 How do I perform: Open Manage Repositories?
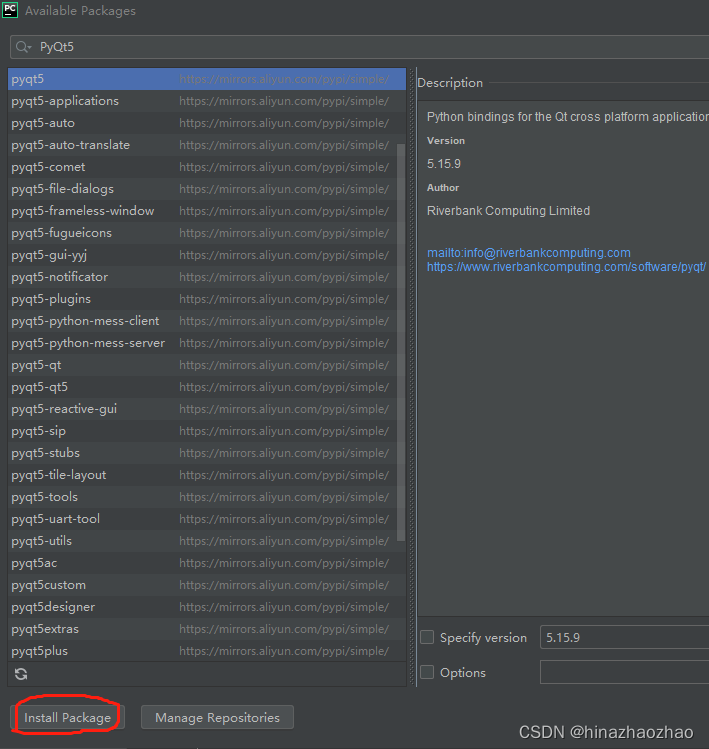[x=217, y=717]
